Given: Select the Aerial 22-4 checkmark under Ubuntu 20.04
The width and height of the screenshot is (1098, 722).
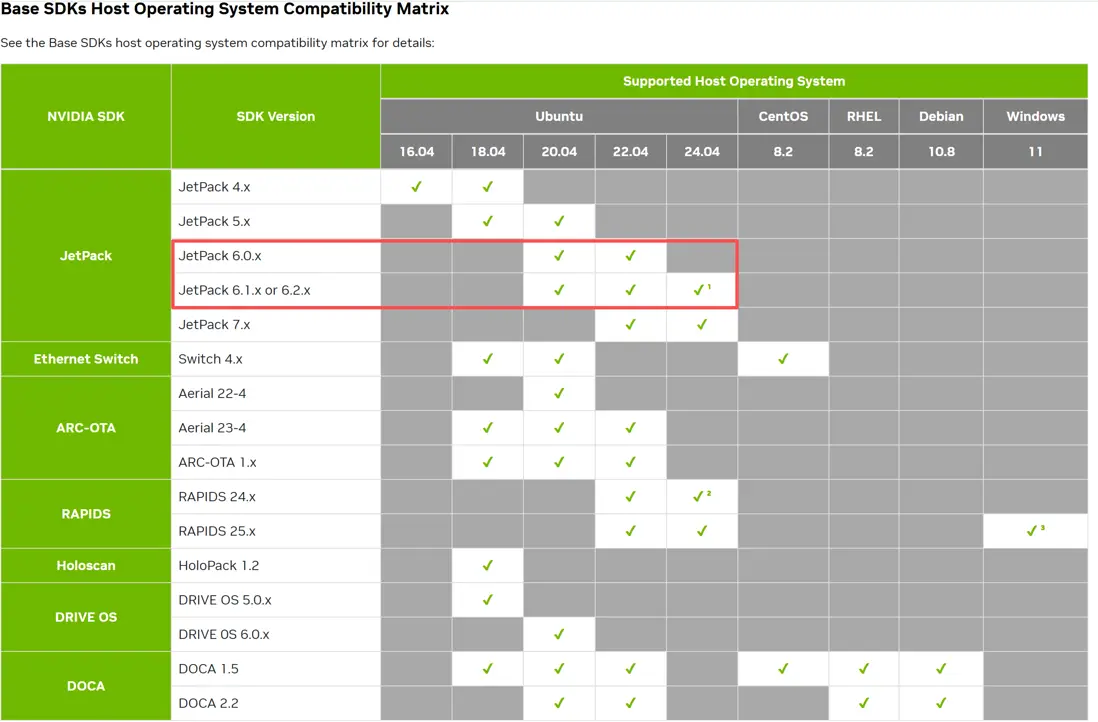Looking at the screenshot, I should point(559,394).
